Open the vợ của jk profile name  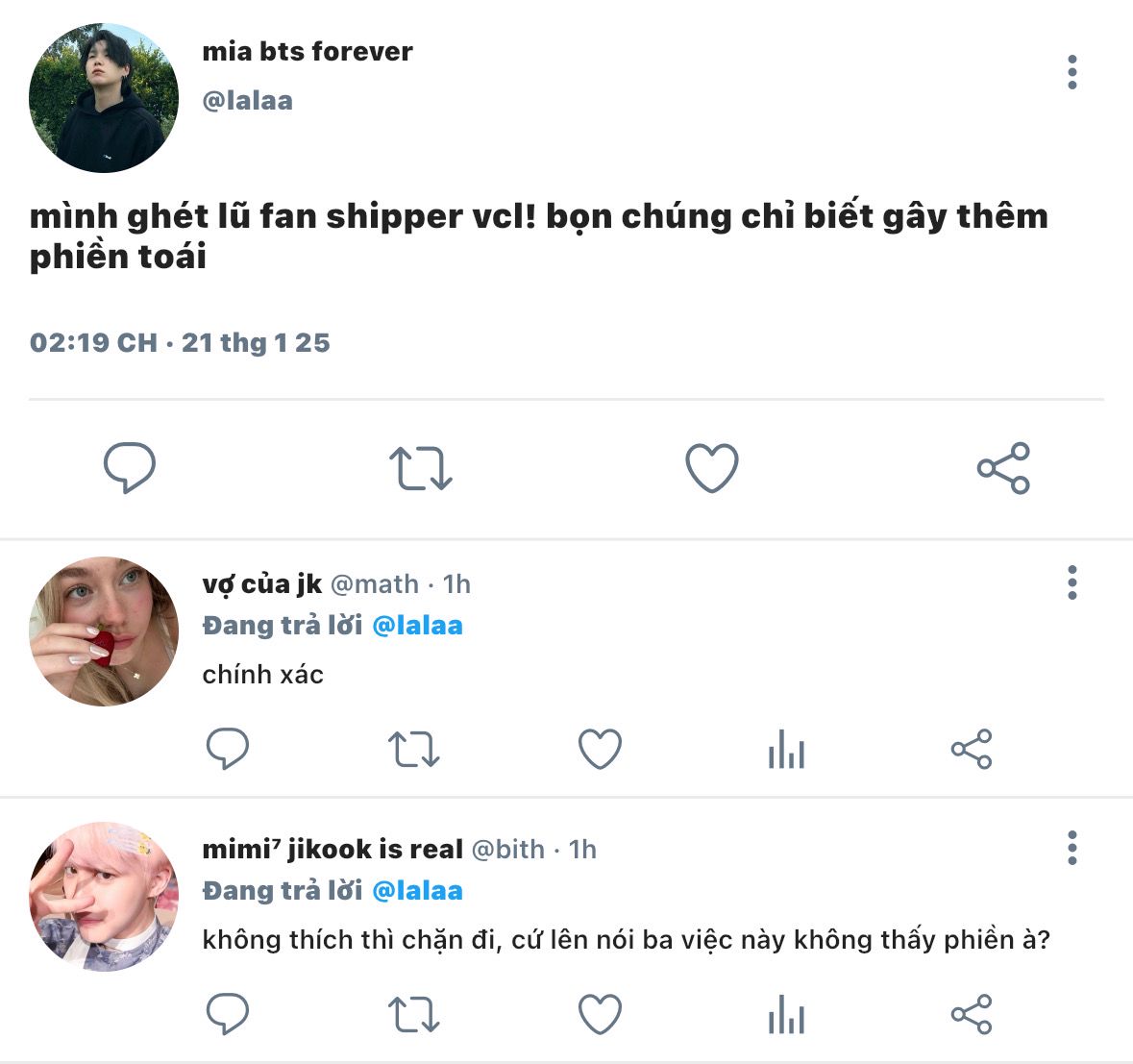pyautogui.click(x=262, y=584)
